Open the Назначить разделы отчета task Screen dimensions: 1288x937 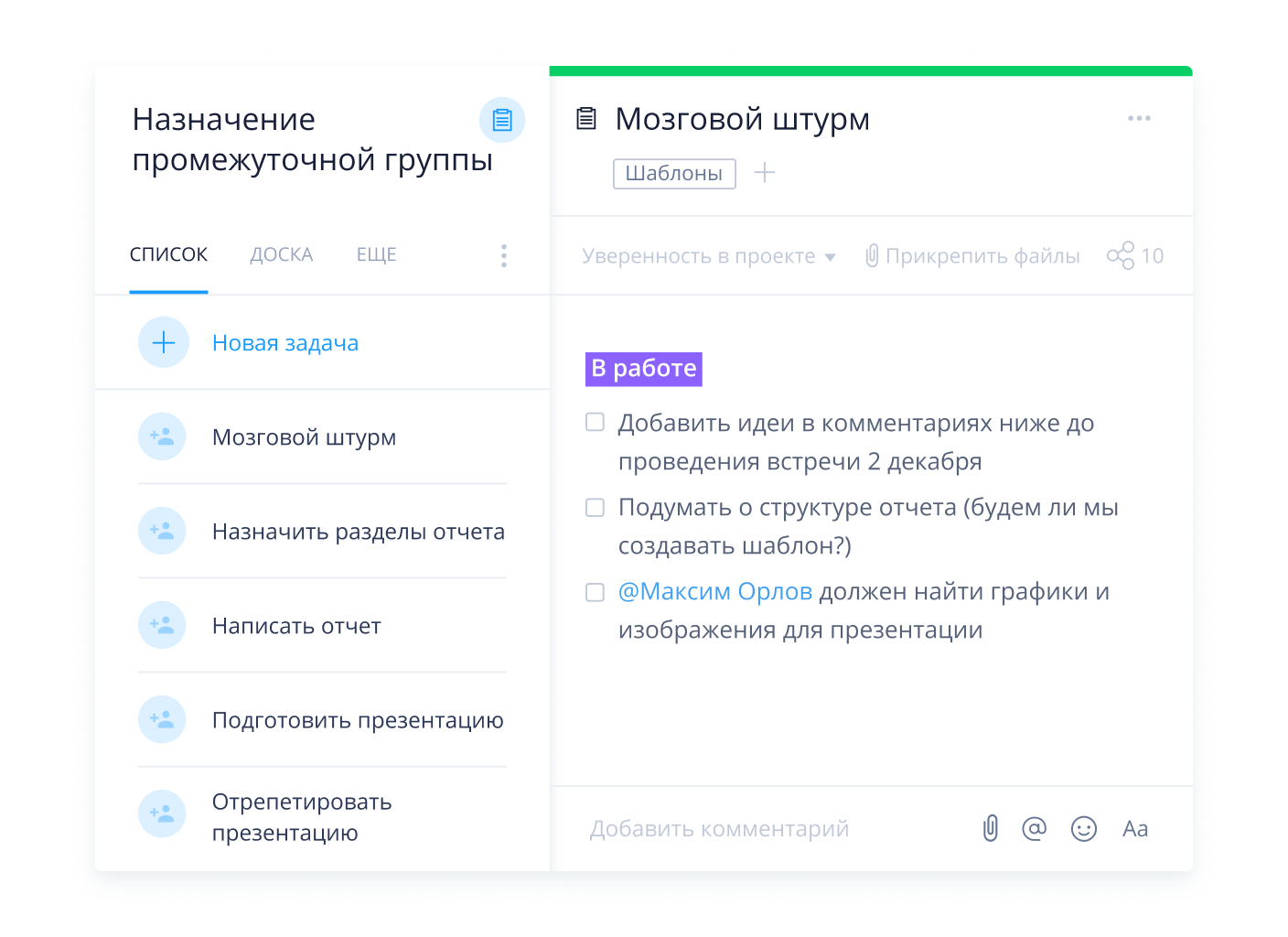click(359, 532)
